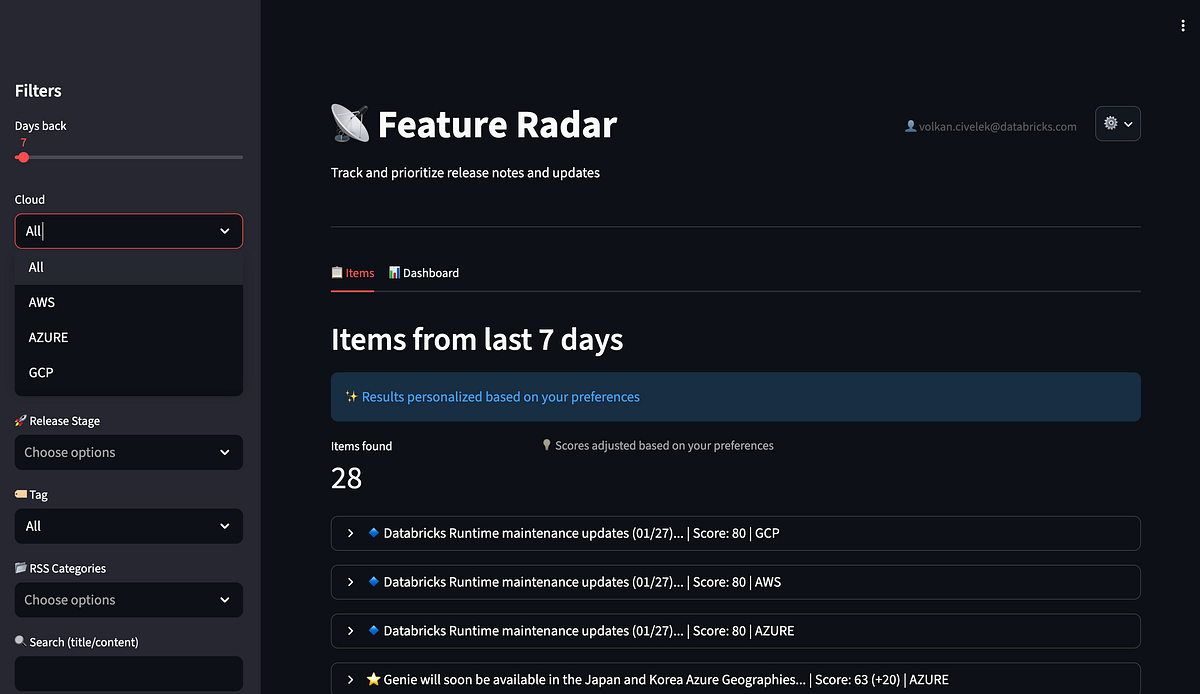The height and width of the screenshot is (694, 1200).
Task: Open the Release Stage options dropdown
Action: tap(129, 452)
